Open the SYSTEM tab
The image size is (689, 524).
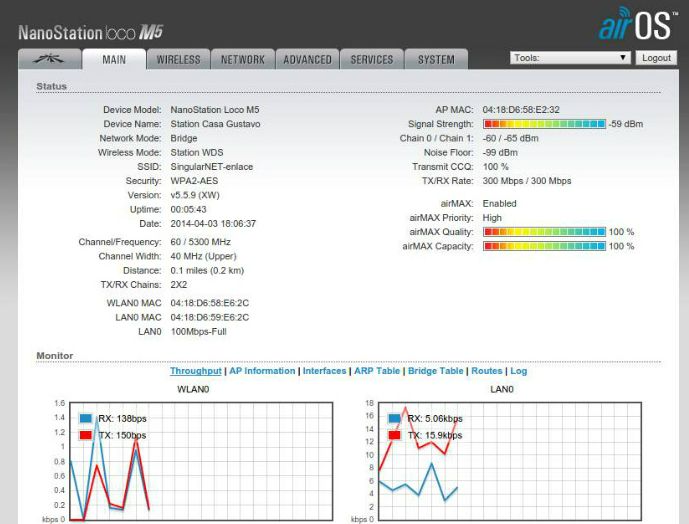[x=436, y=59]
